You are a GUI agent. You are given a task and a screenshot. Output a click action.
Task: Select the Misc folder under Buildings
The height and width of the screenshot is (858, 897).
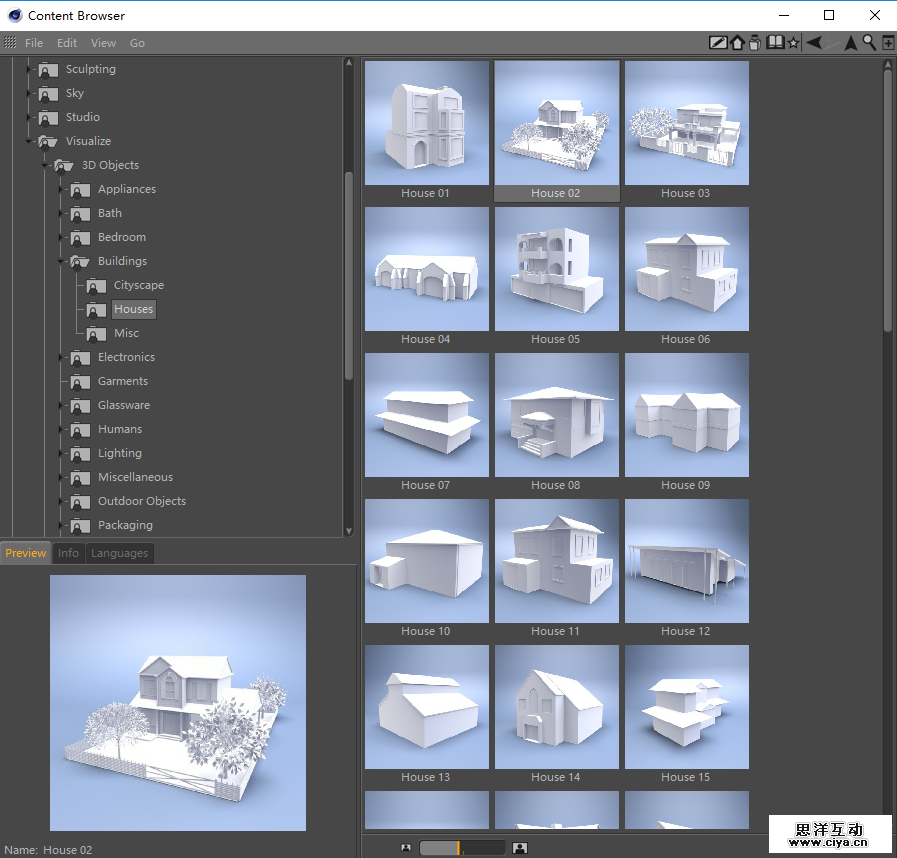coord(124,333)
